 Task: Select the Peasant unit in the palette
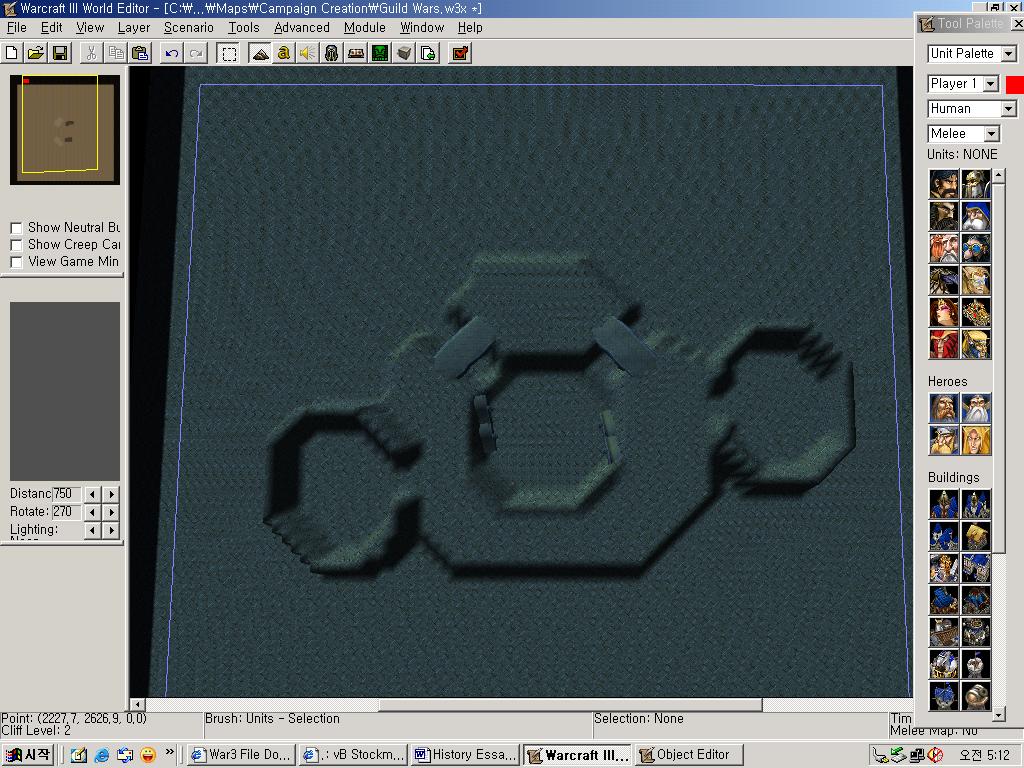[x=944, y=184]
